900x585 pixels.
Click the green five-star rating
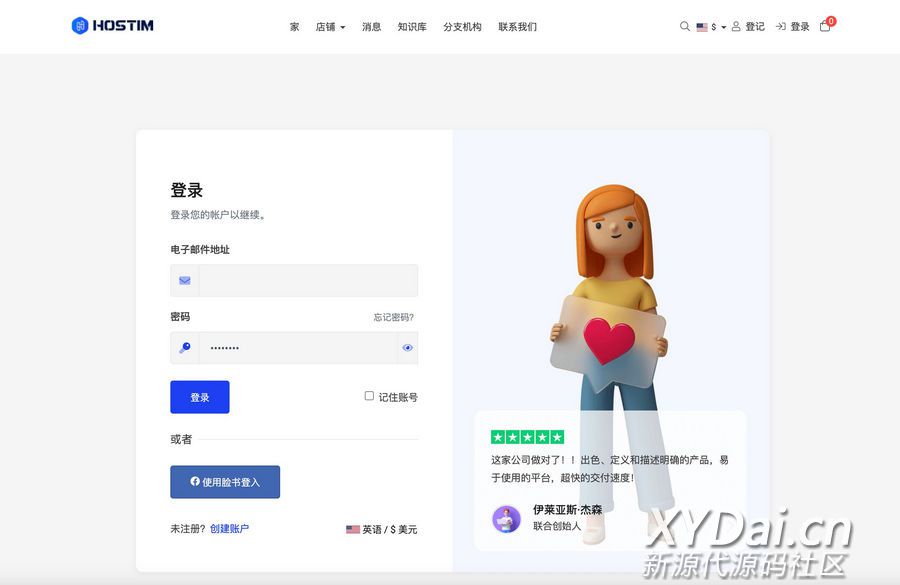coord(527,437)
